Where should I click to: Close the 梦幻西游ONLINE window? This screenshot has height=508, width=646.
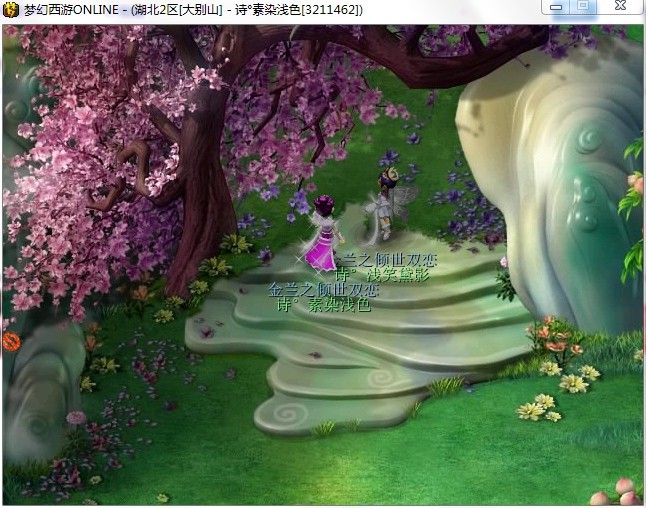[620, 6]
